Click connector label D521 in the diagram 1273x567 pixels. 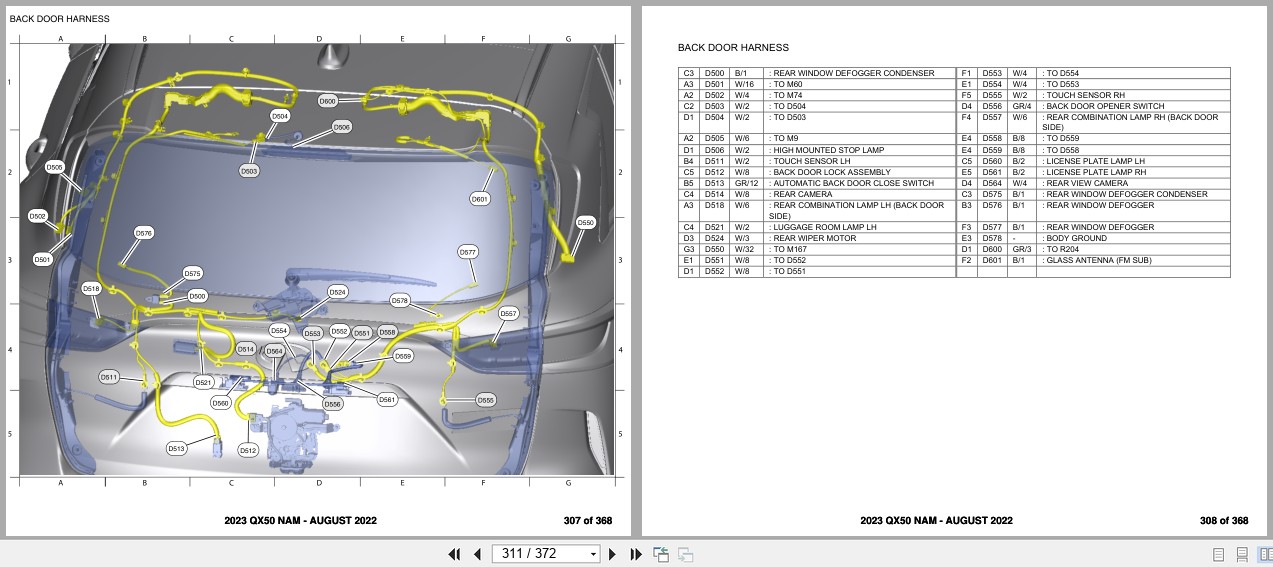203,382
